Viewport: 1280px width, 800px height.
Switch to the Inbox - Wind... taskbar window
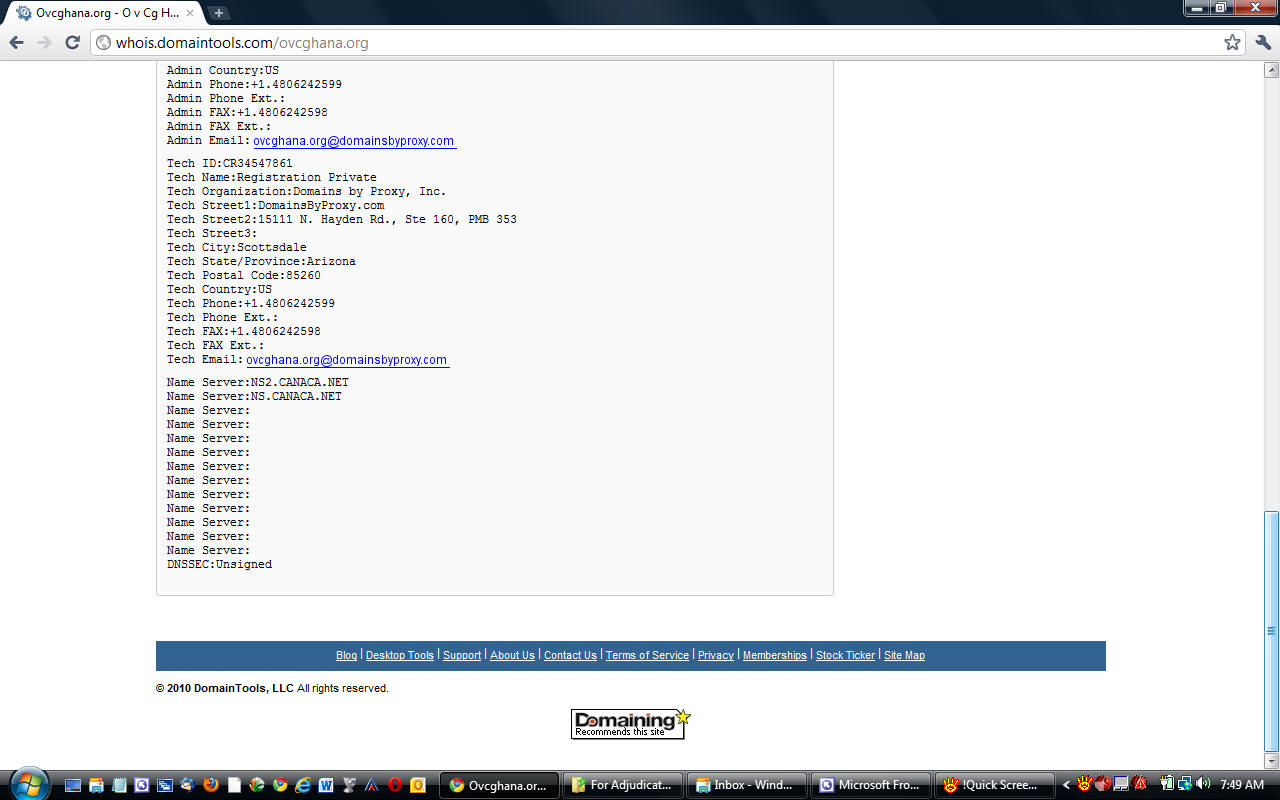click(746, 785)
